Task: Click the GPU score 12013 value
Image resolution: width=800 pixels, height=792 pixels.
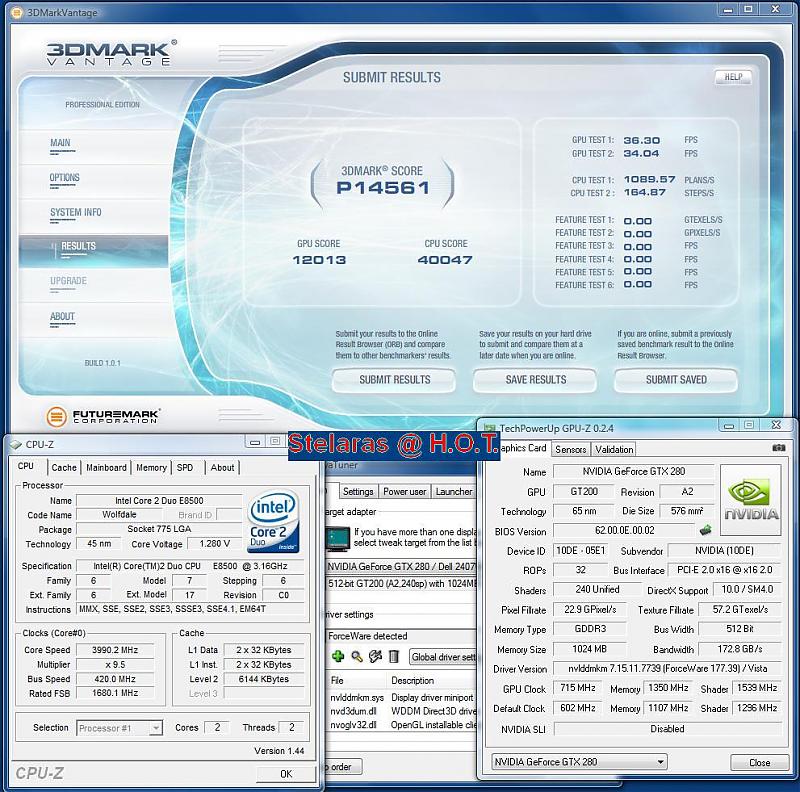Action: (319, 260)
